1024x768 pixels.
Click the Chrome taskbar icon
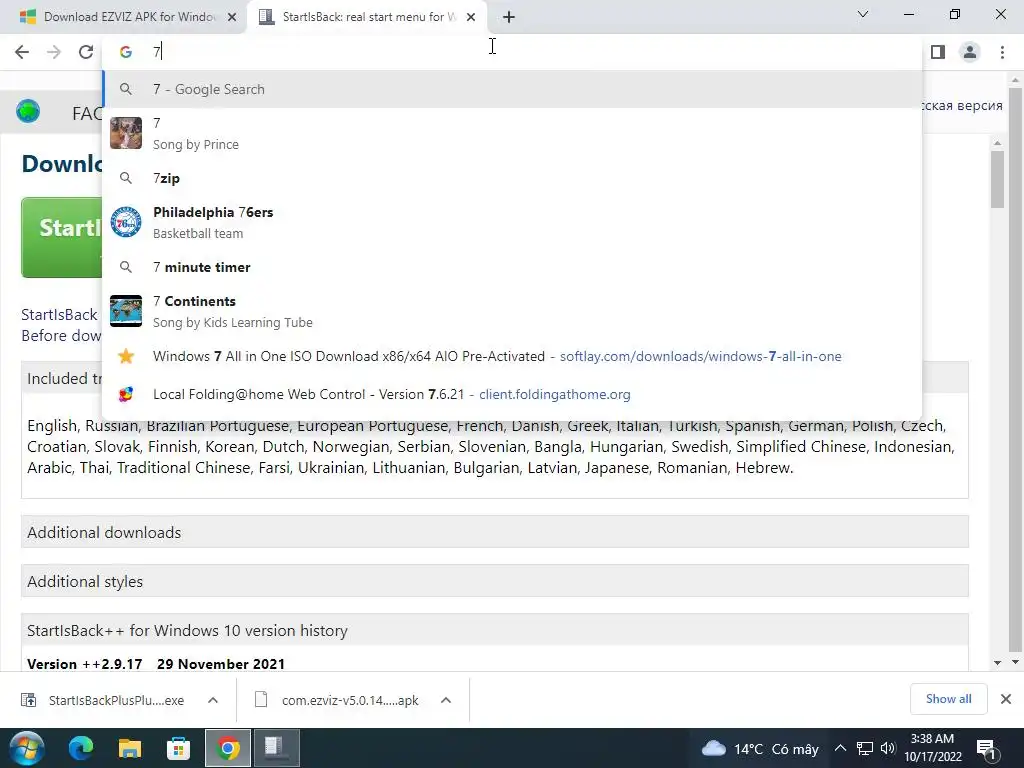(227, 748)
